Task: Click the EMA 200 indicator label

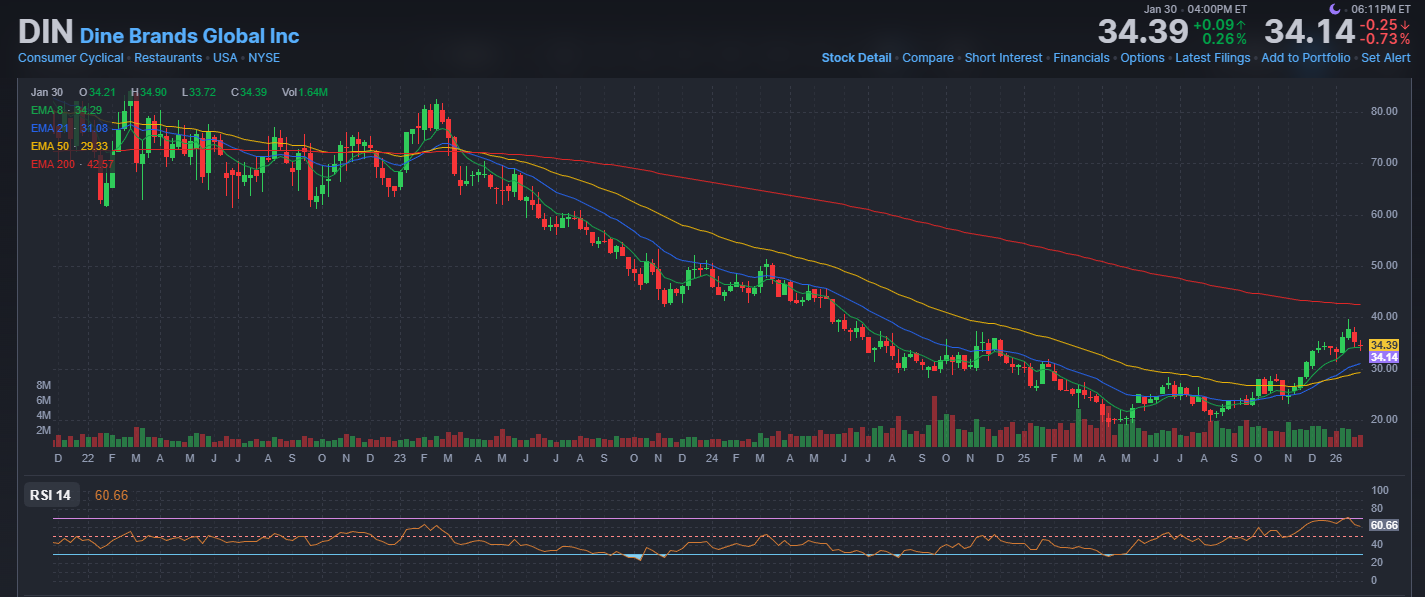Action: (72, 164)
